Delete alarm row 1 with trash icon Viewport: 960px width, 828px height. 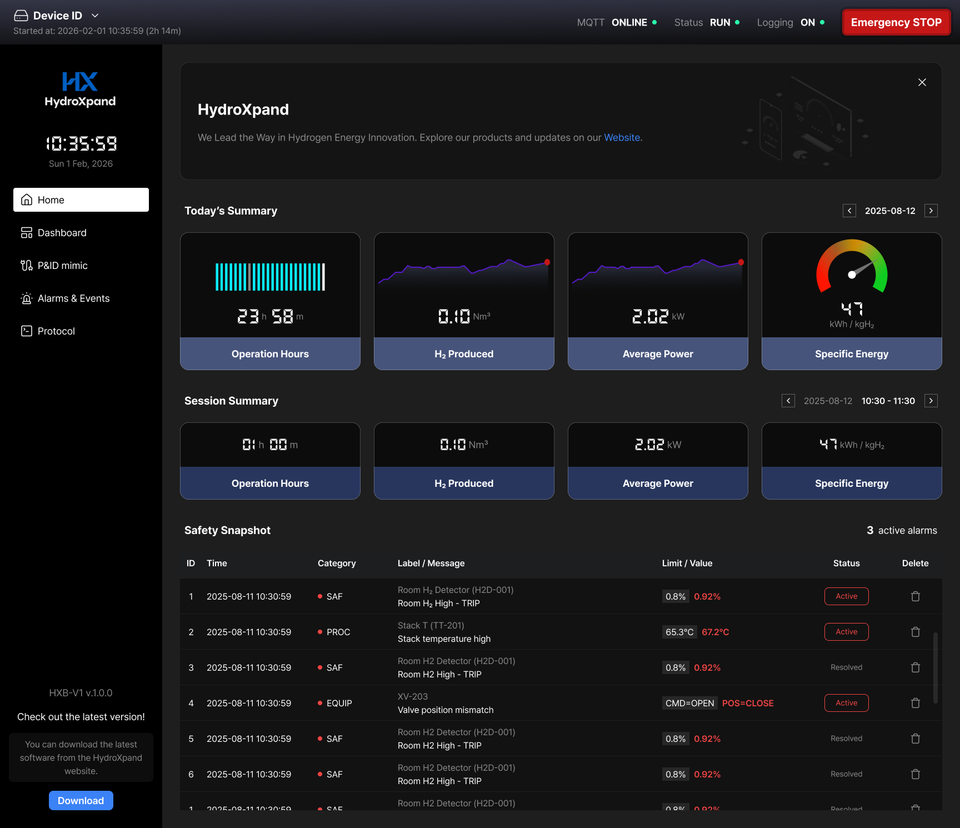(x=915, y=596)
